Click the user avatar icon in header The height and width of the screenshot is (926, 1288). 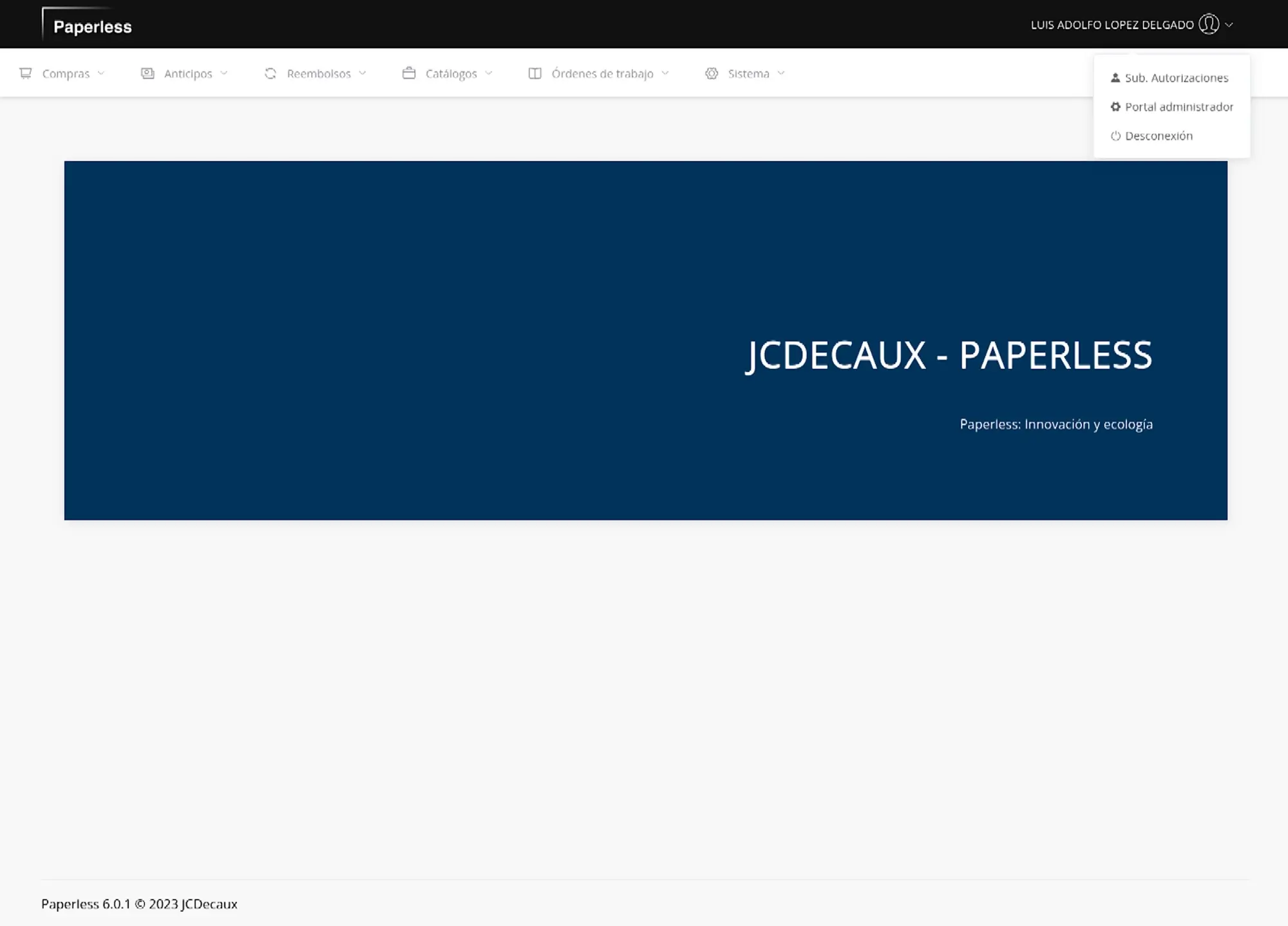click(1210, 24)
